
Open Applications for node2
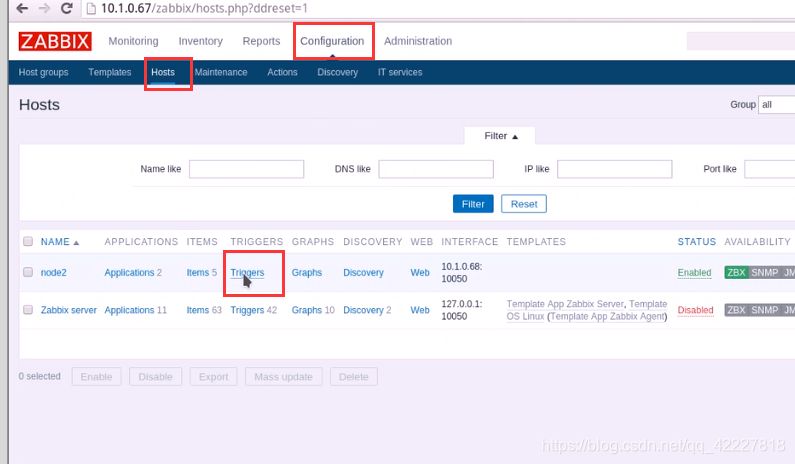(x=129, y=272)
